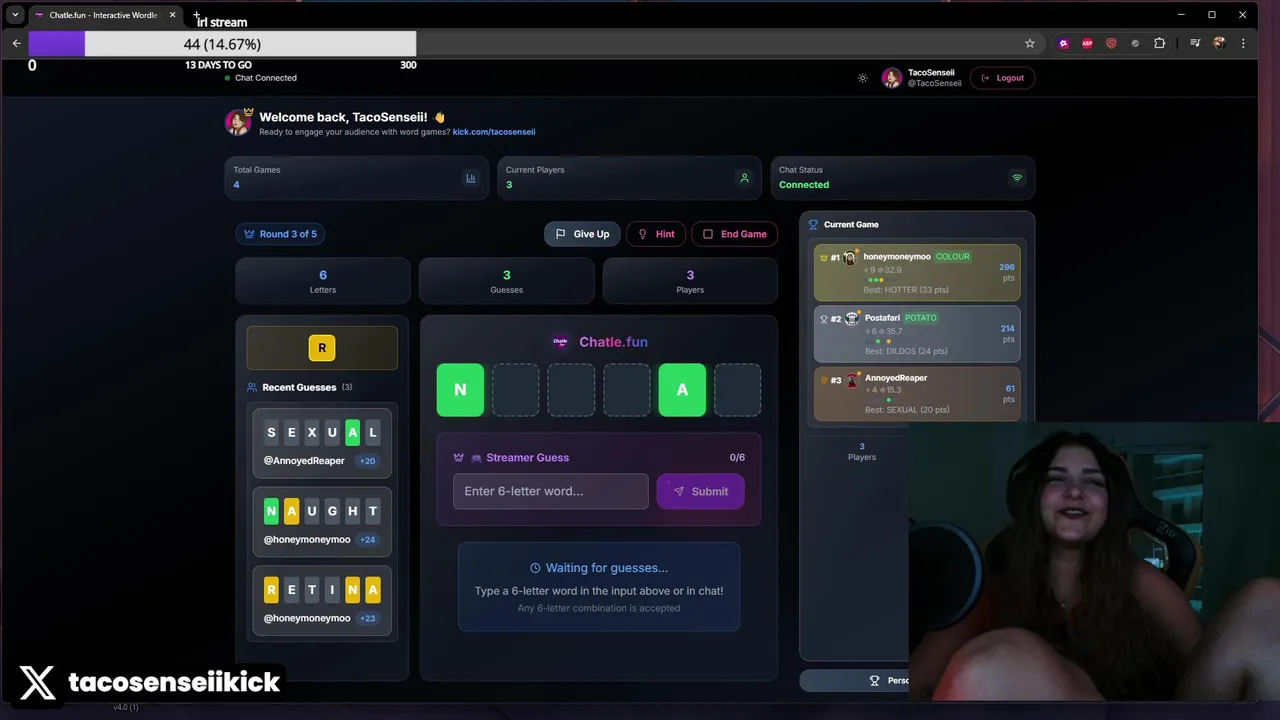The height and width of the screenshot is (720, 1280).
Task: Open the browser extensions puzzle icon
Action: 1160,43
